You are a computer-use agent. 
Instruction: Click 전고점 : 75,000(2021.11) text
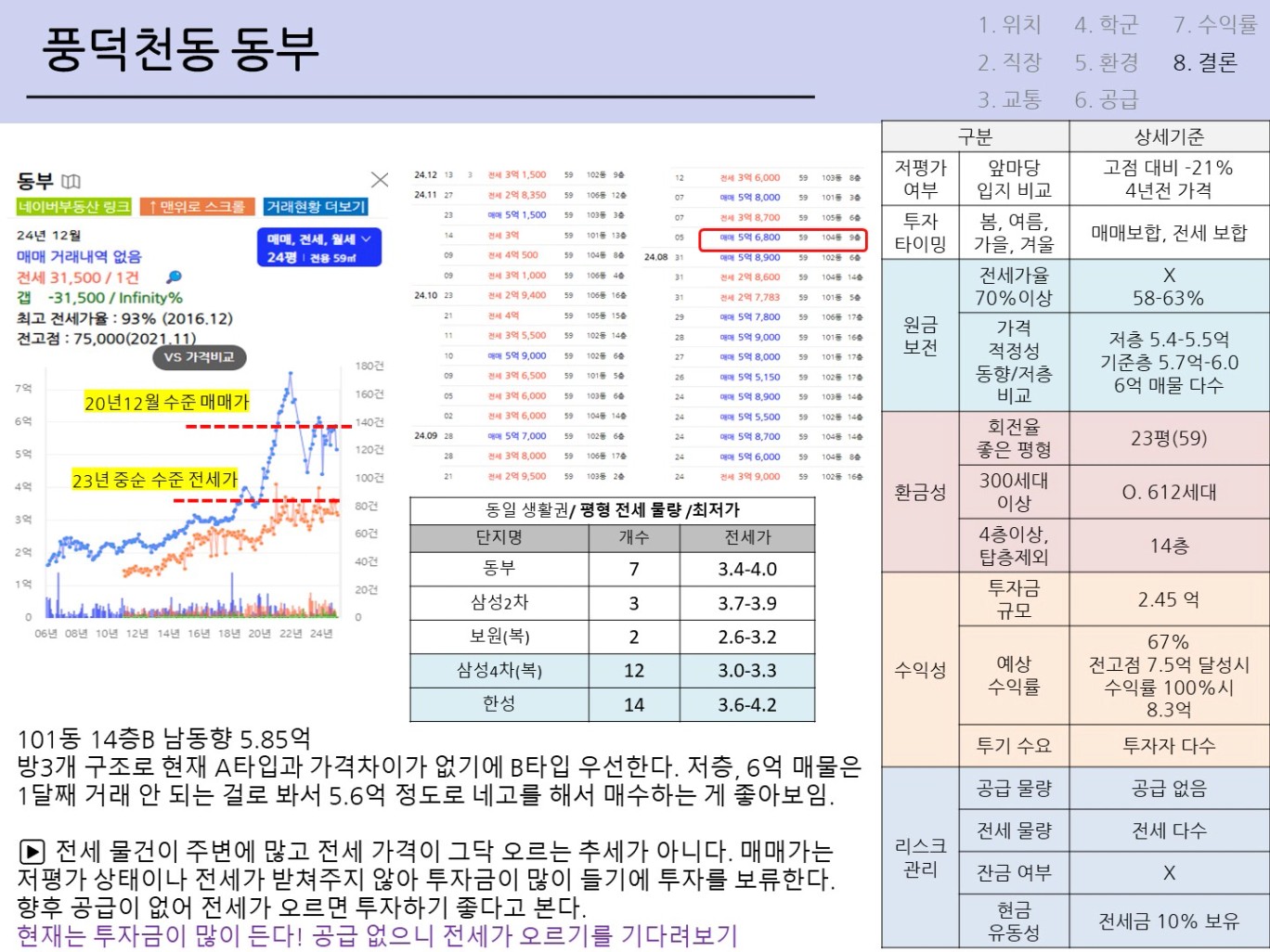106,339
